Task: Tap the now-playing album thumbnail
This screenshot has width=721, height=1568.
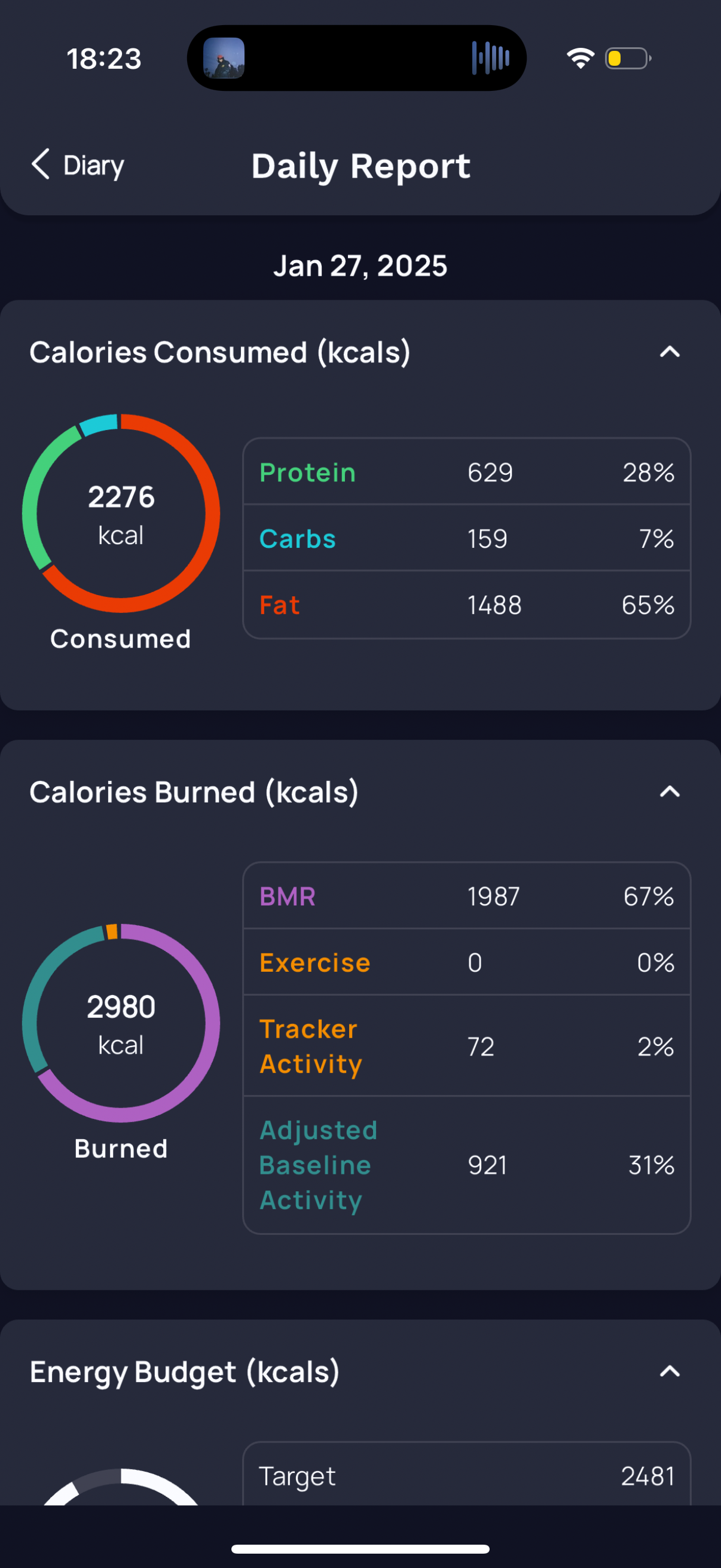Action: pos(224,59)
